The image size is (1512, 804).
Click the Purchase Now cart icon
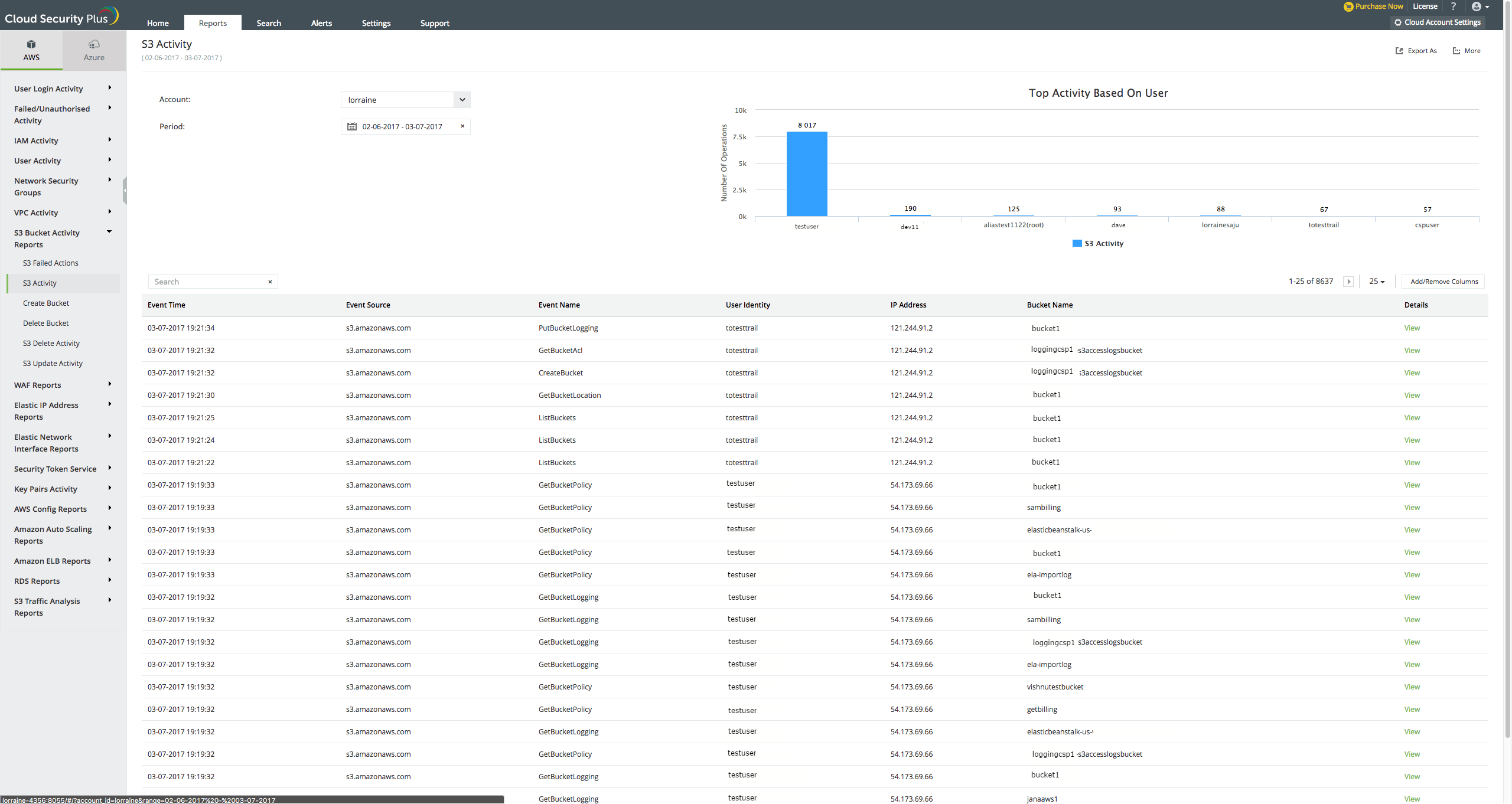1348,6
